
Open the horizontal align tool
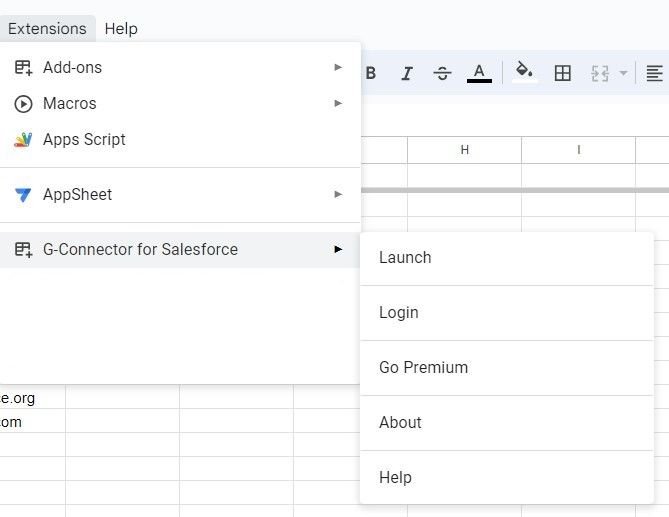tap(654, 73)
